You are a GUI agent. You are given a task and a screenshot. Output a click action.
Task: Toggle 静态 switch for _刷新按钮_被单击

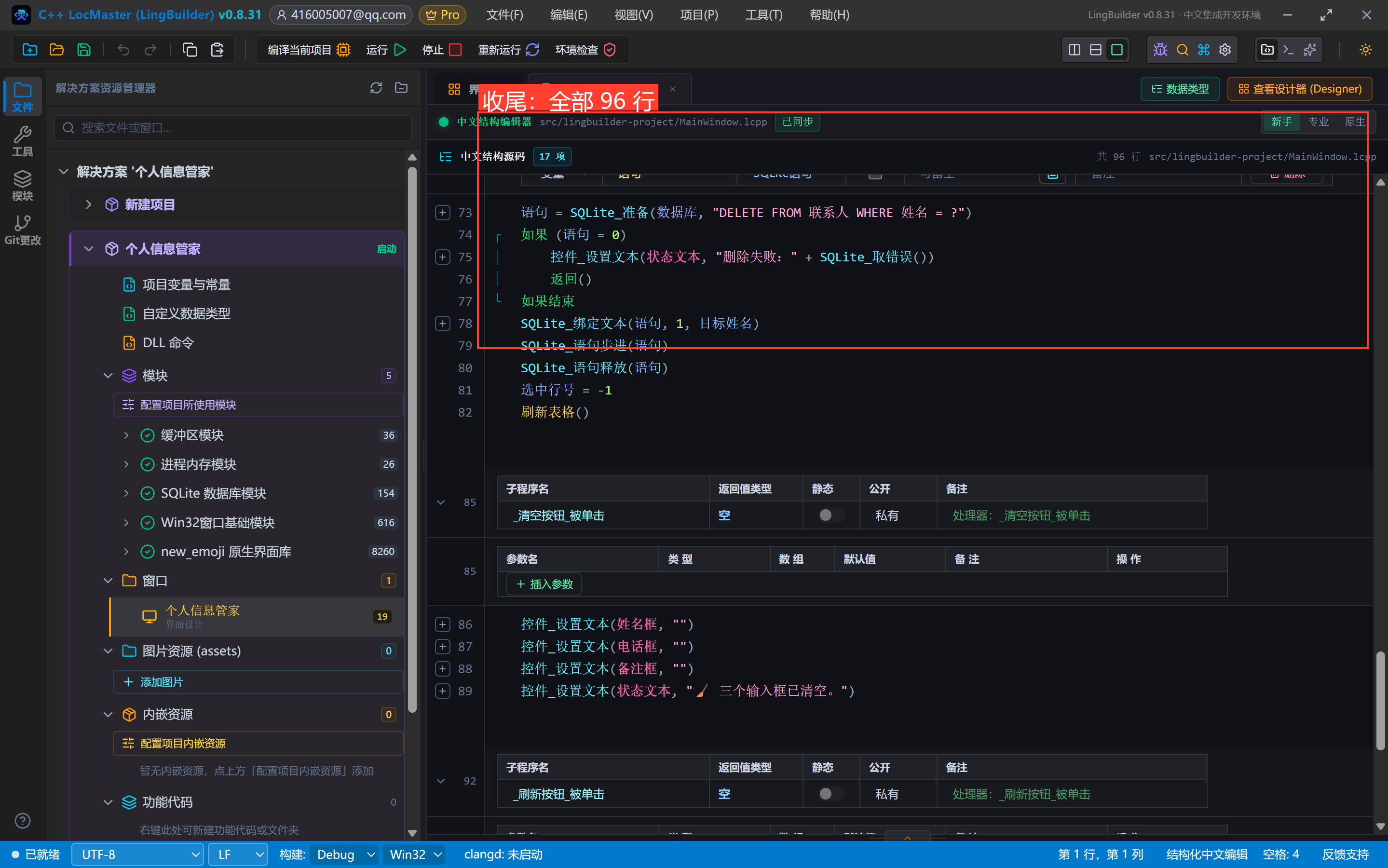[x=830, y=793]
